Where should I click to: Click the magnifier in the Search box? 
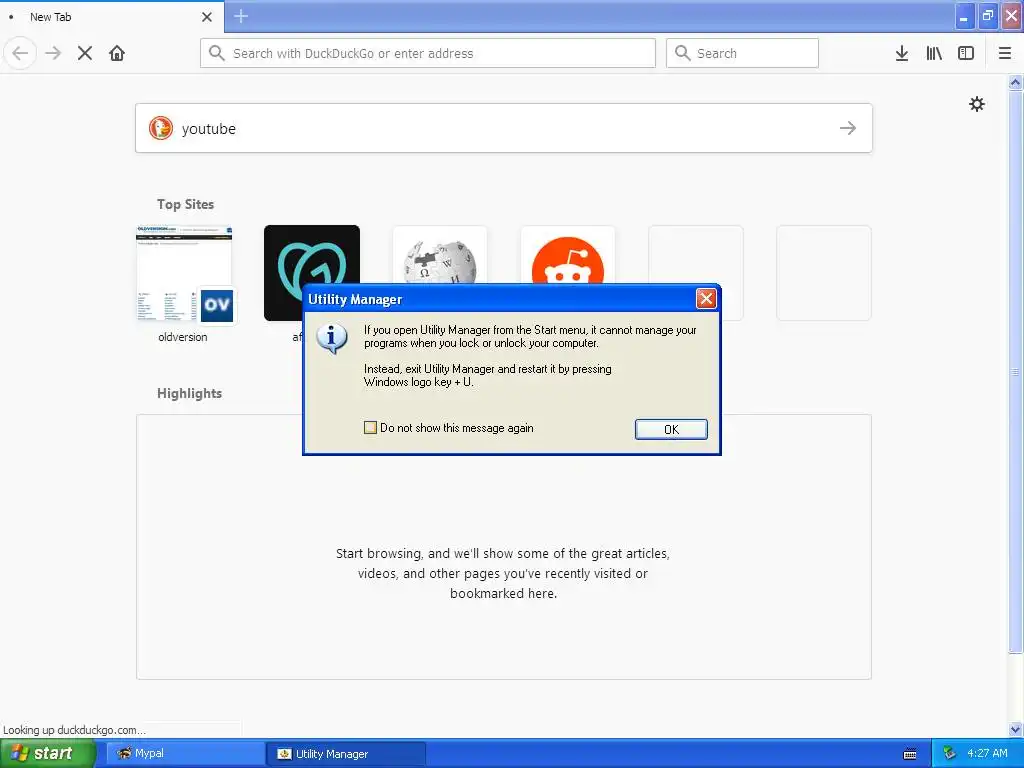coord(682,53)
